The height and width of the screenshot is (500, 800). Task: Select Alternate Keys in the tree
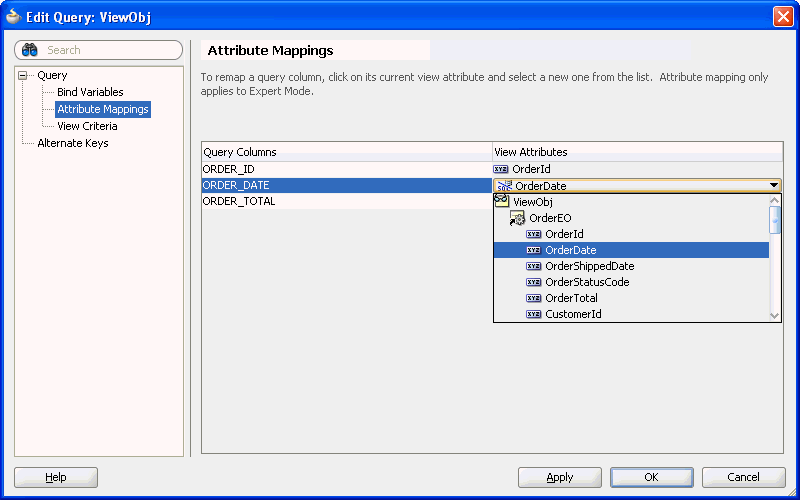tap(72, 143)
